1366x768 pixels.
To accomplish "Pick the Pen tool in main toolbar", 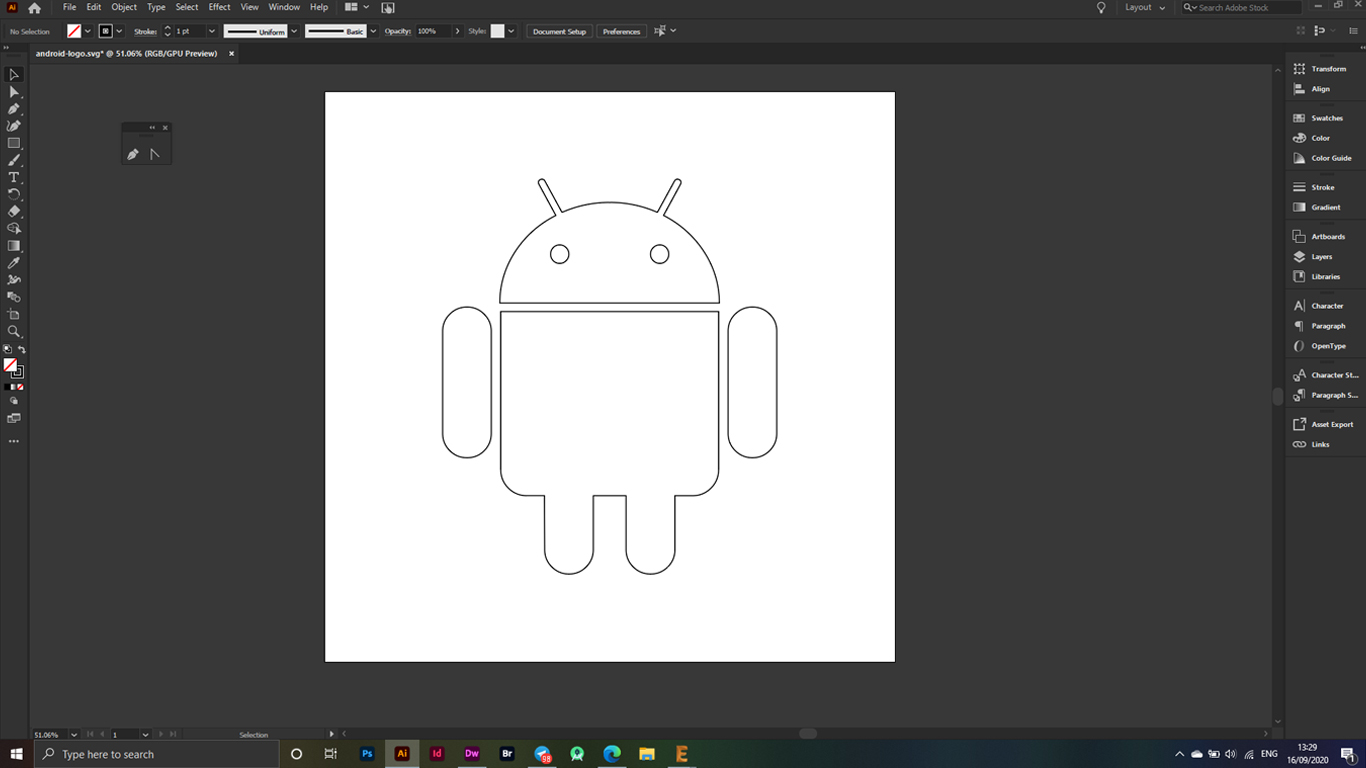I will click(x=14, y=109).
